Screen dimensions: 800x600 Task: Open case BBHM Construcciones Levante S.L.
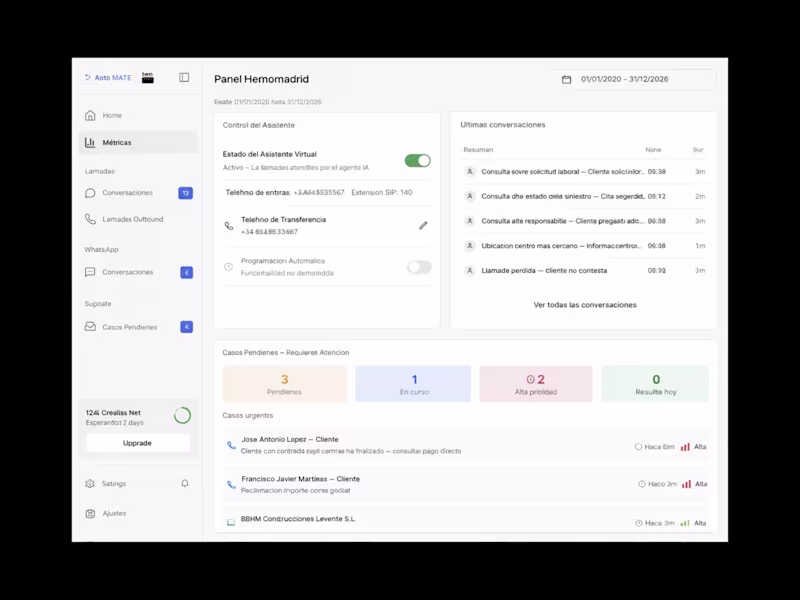465,521
